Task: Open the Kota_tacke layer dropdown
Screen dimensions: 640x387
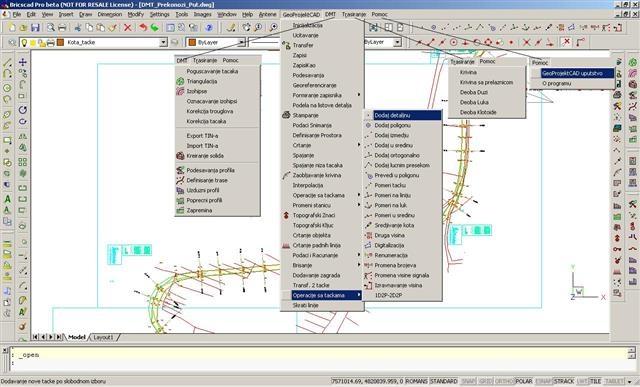Action: [163, 42]
